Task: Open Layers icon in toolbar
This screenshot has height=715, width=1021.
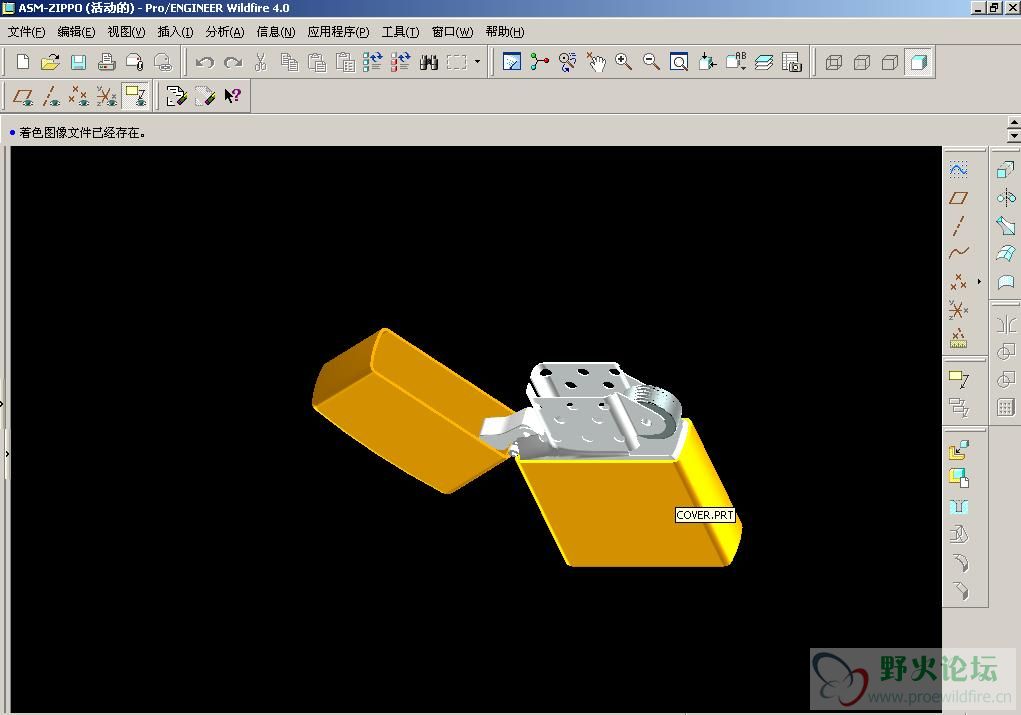Action: [764, 62]
